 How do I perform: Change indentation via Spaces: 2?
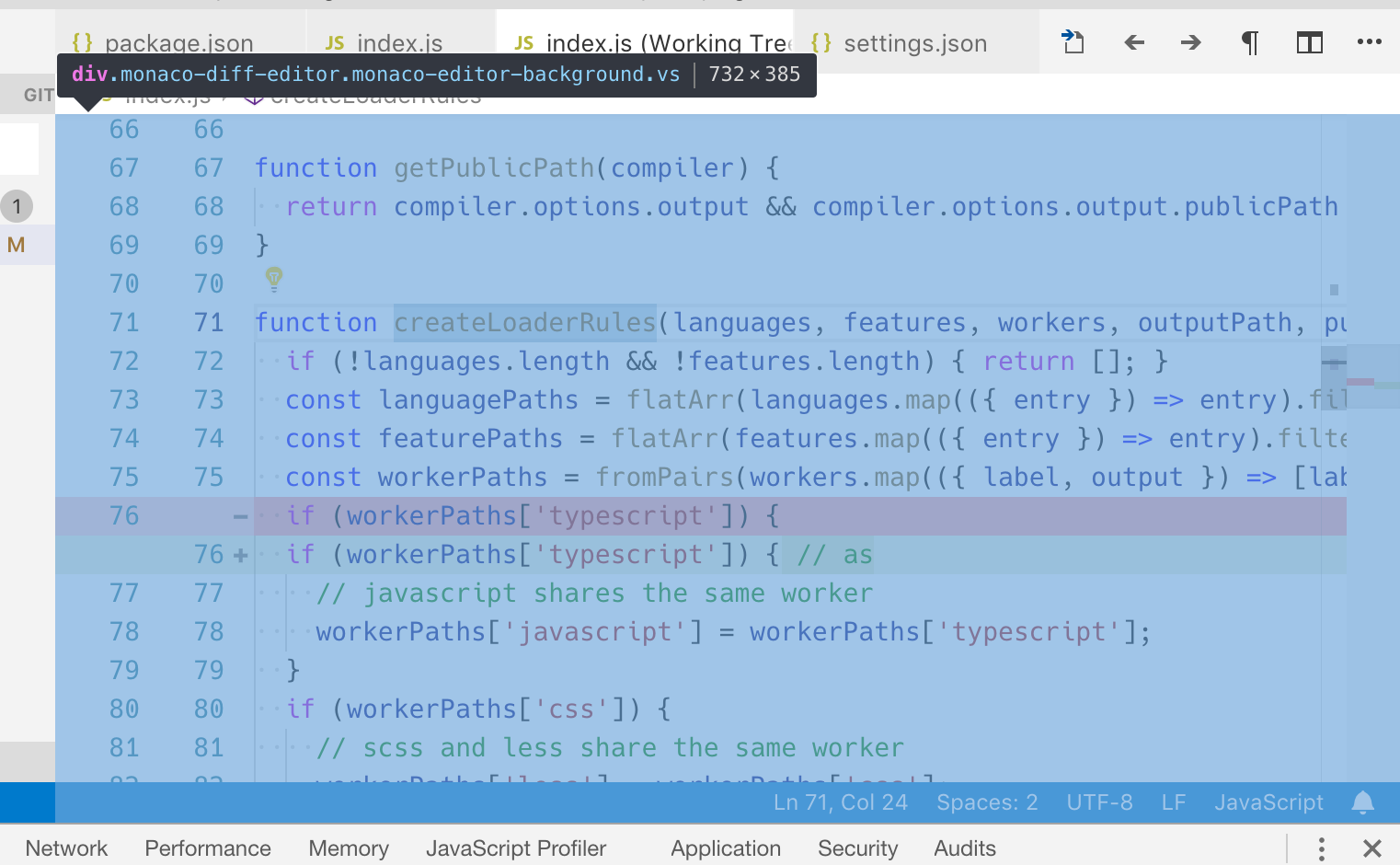[987, 802]
